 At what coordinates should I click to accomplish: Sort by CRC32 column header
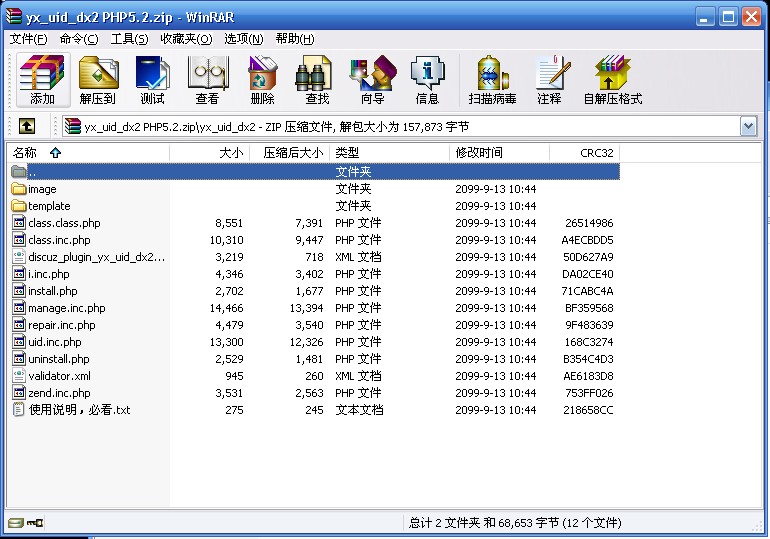pos(584,153)
